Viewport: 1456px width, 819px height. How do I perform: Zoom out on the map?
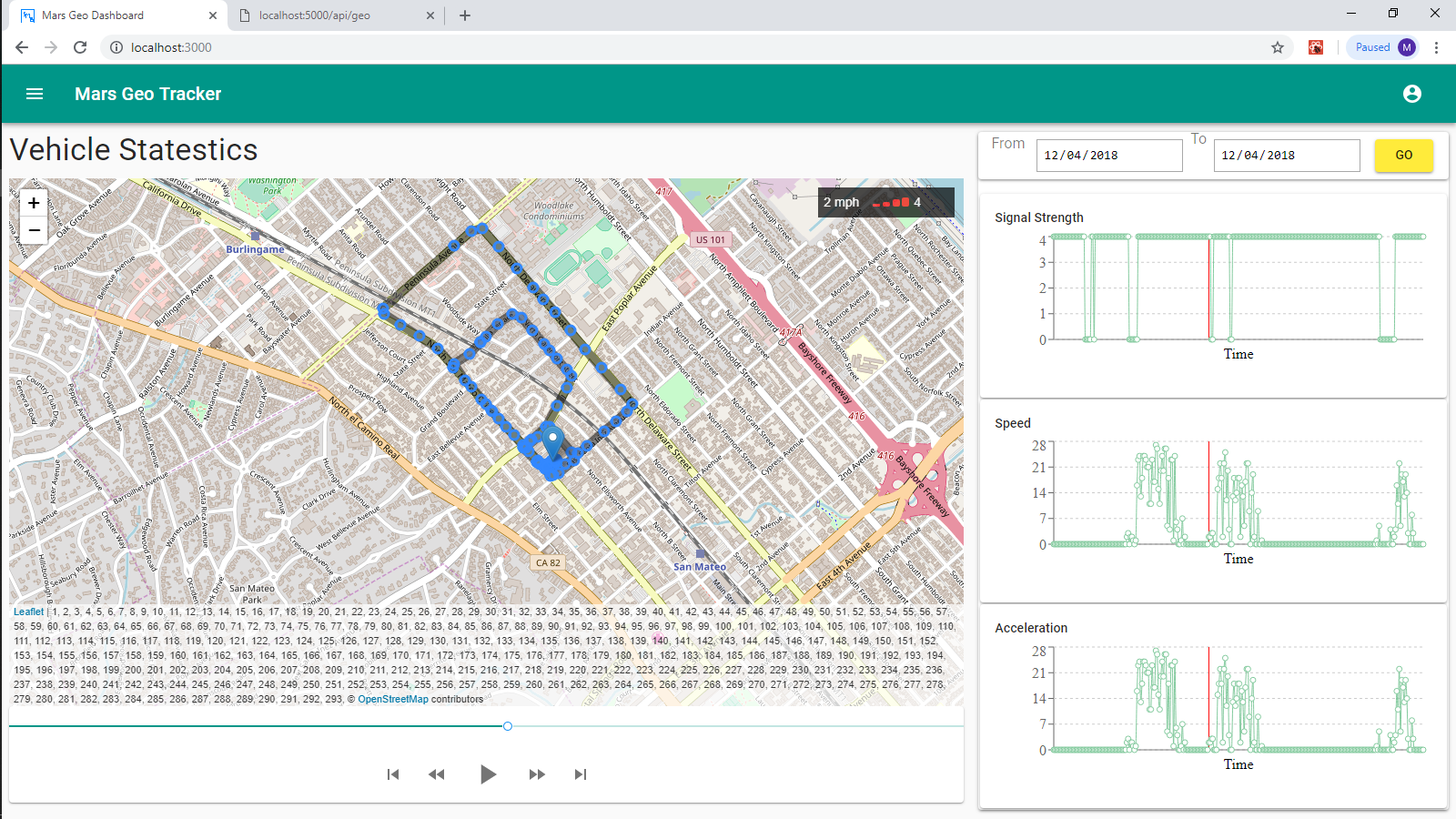click(x=34, y=230)
